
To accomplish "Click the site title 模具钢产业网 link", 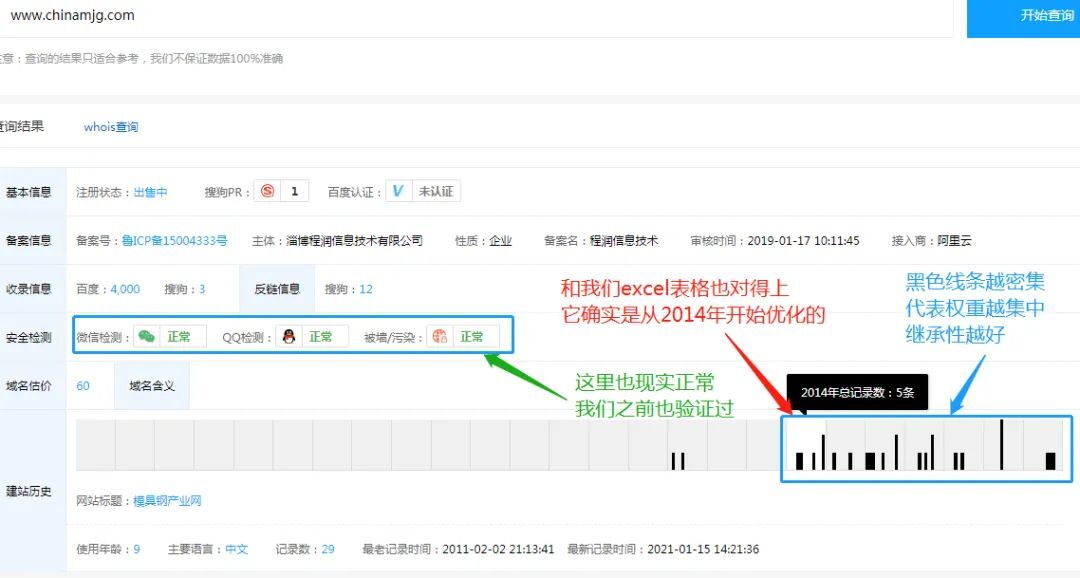I will [x=167, y=500].
